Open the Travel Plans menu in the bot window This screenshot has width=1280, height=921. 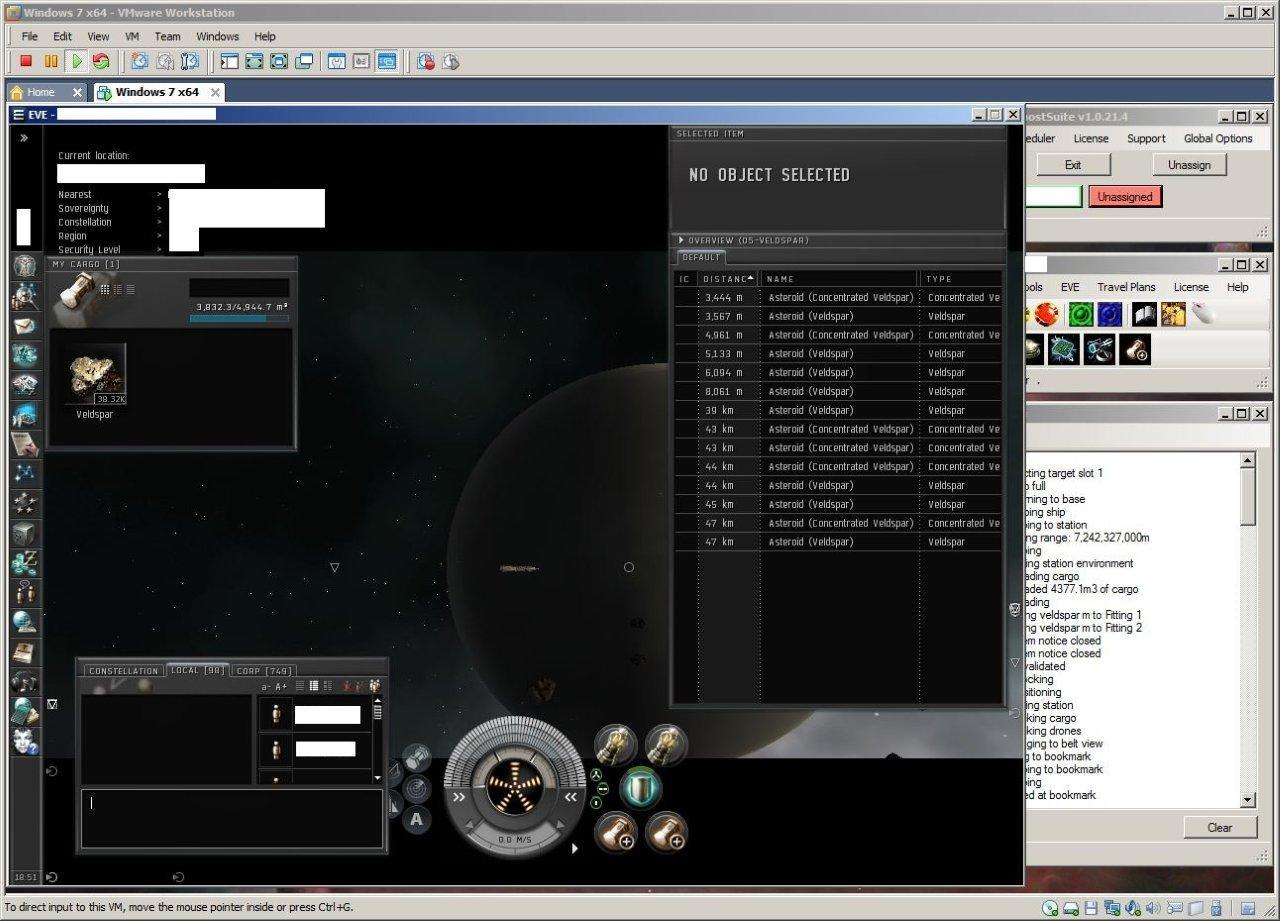pyautogui.click(x=1126, y=287)
